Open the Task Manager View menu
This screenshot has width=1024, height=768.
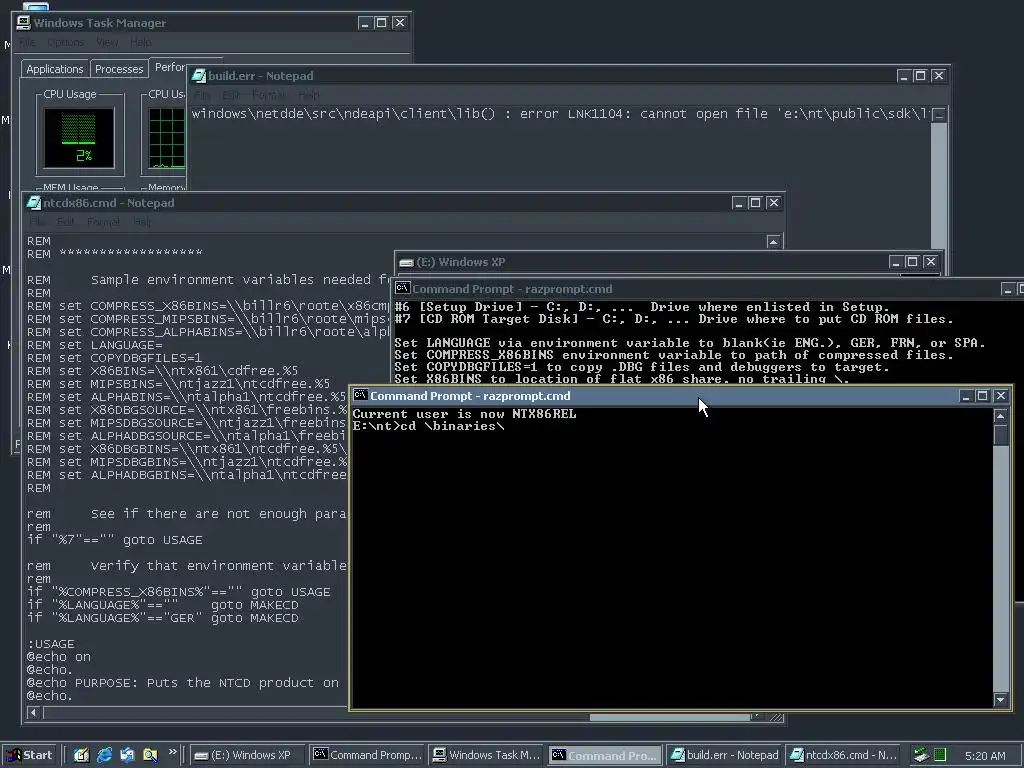(107, 42)
